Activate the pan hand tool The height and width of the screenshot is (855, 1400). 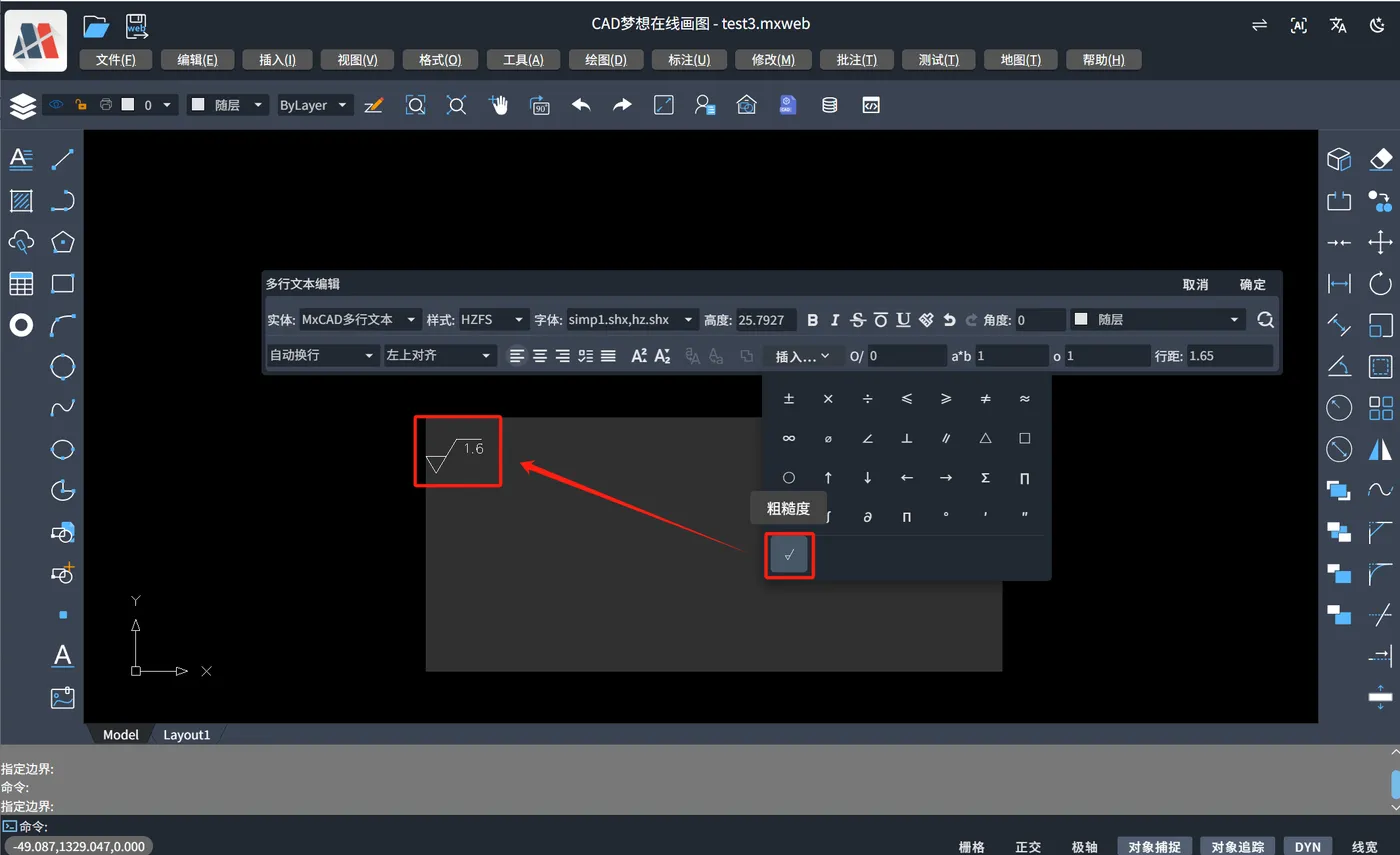(498, 105)
